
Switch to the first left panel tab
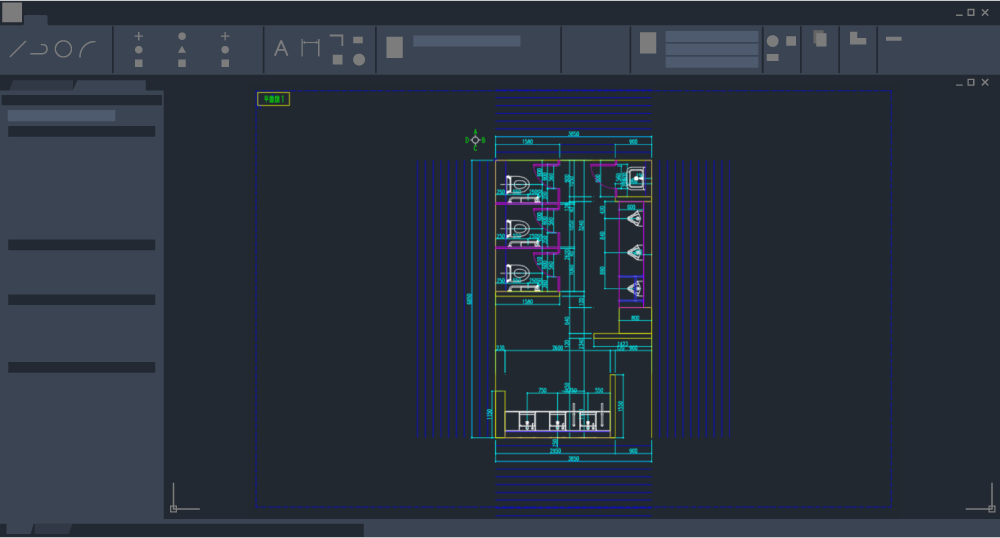pyautogui.click(x=41, y=86)
